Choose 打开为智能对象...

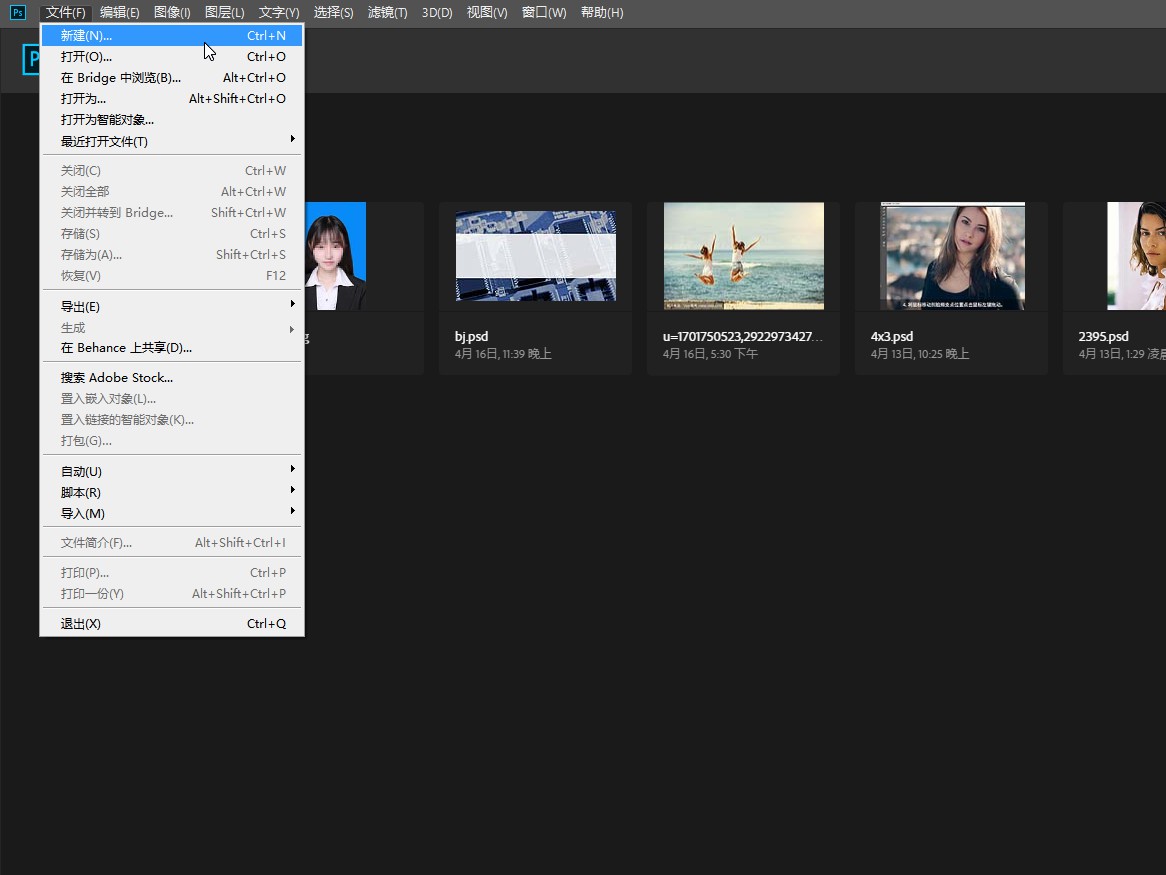pyautogui.click(x=172, y=120)
